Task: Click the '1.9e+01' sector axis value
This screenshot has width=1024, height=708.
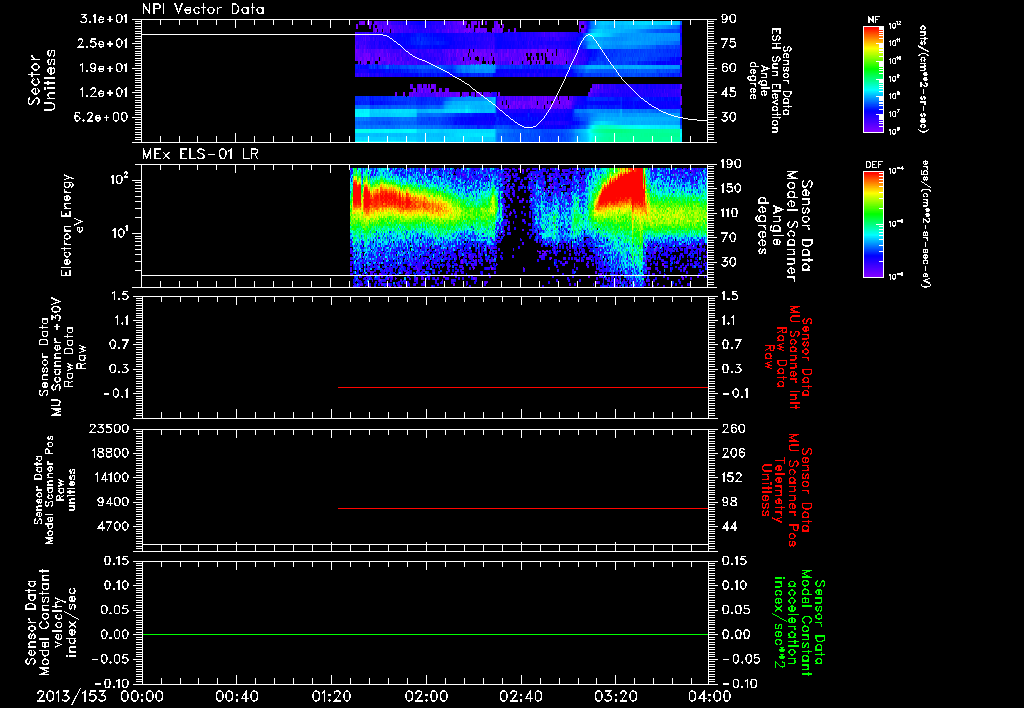Action: coord(104,68)
